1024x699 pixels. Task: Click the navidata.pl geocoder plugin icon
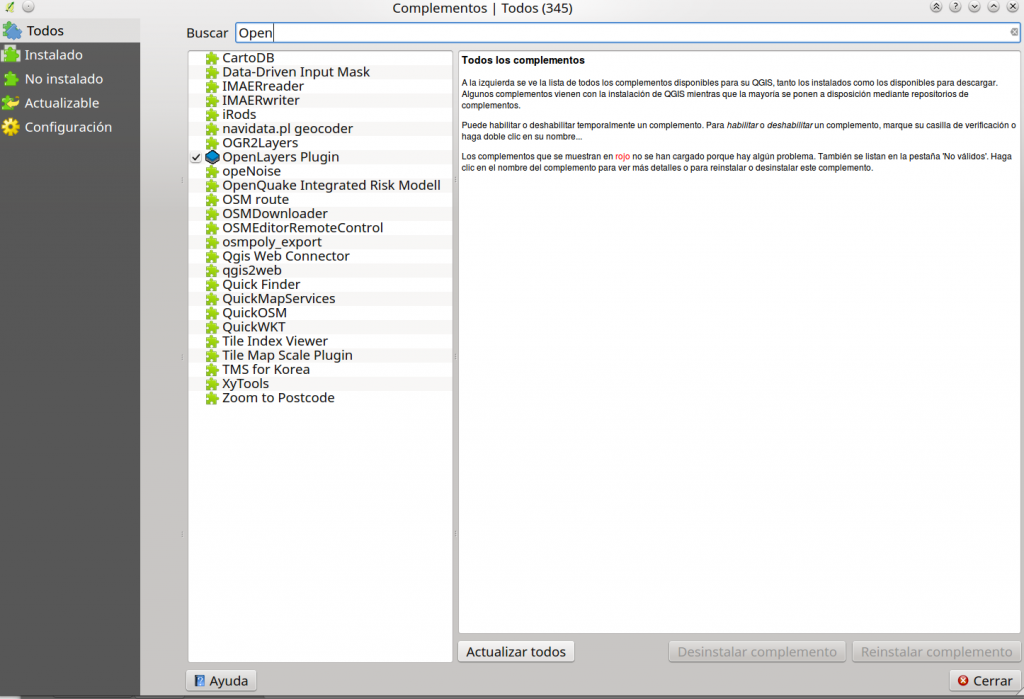[x=212, y=129]
